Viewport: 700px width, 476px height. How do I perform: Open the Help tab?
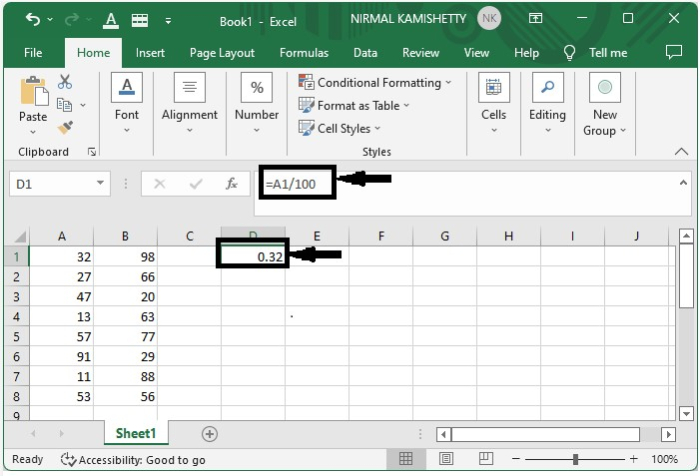tap(526, 53)
